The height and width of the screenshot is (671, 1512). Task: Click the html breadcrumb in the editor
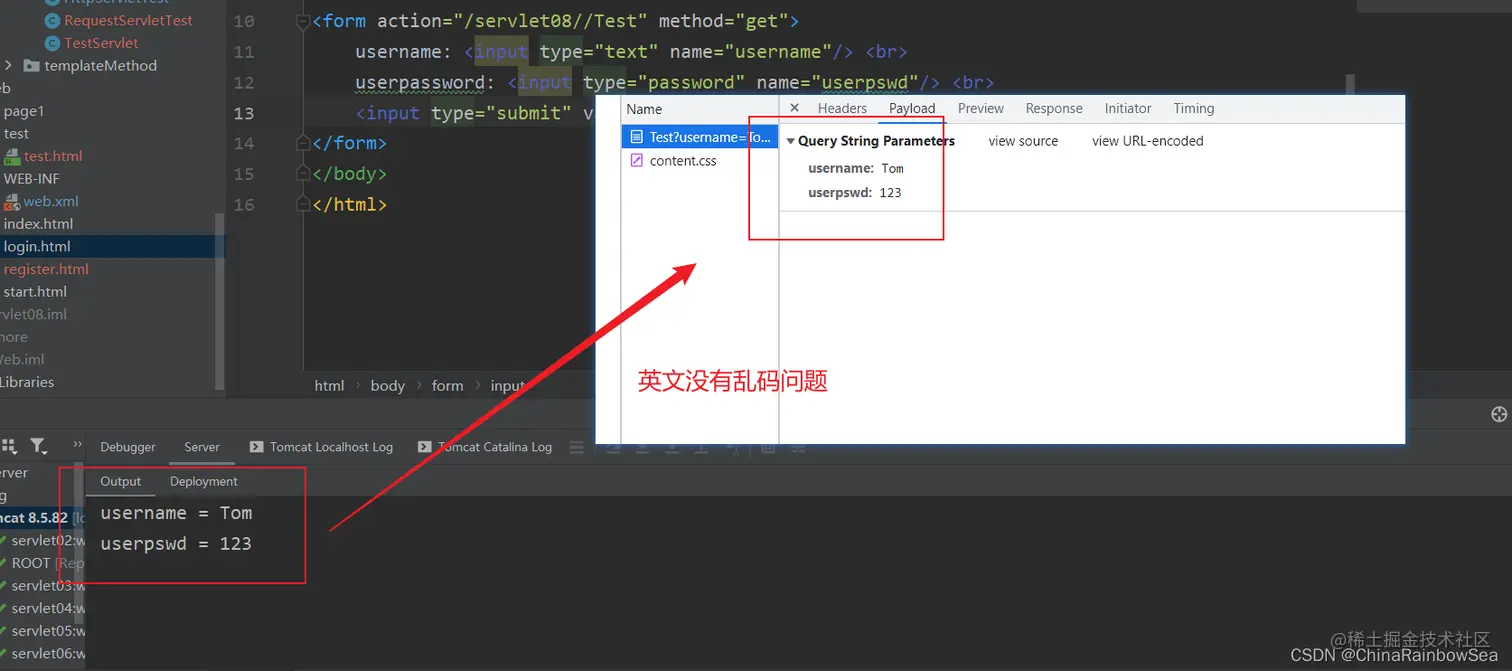pos(329,386)
